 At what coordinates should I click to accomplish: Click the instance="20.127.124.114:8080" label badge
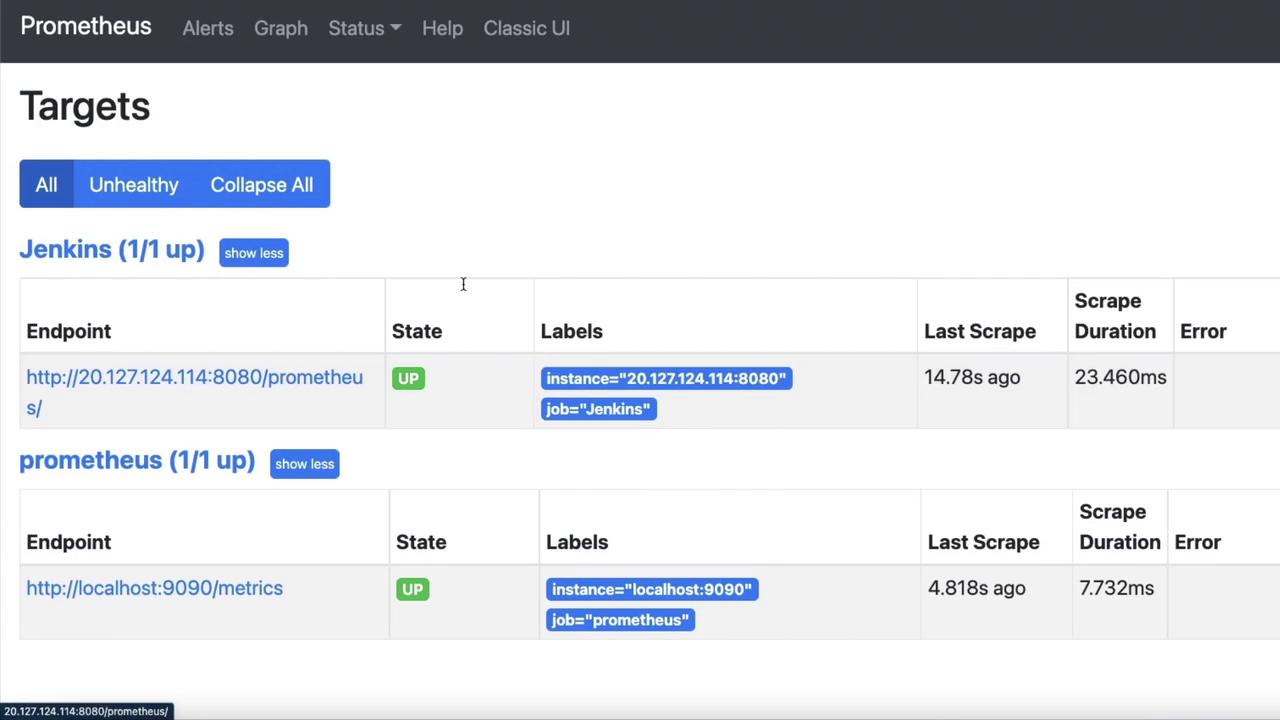[x=666, y=378]
